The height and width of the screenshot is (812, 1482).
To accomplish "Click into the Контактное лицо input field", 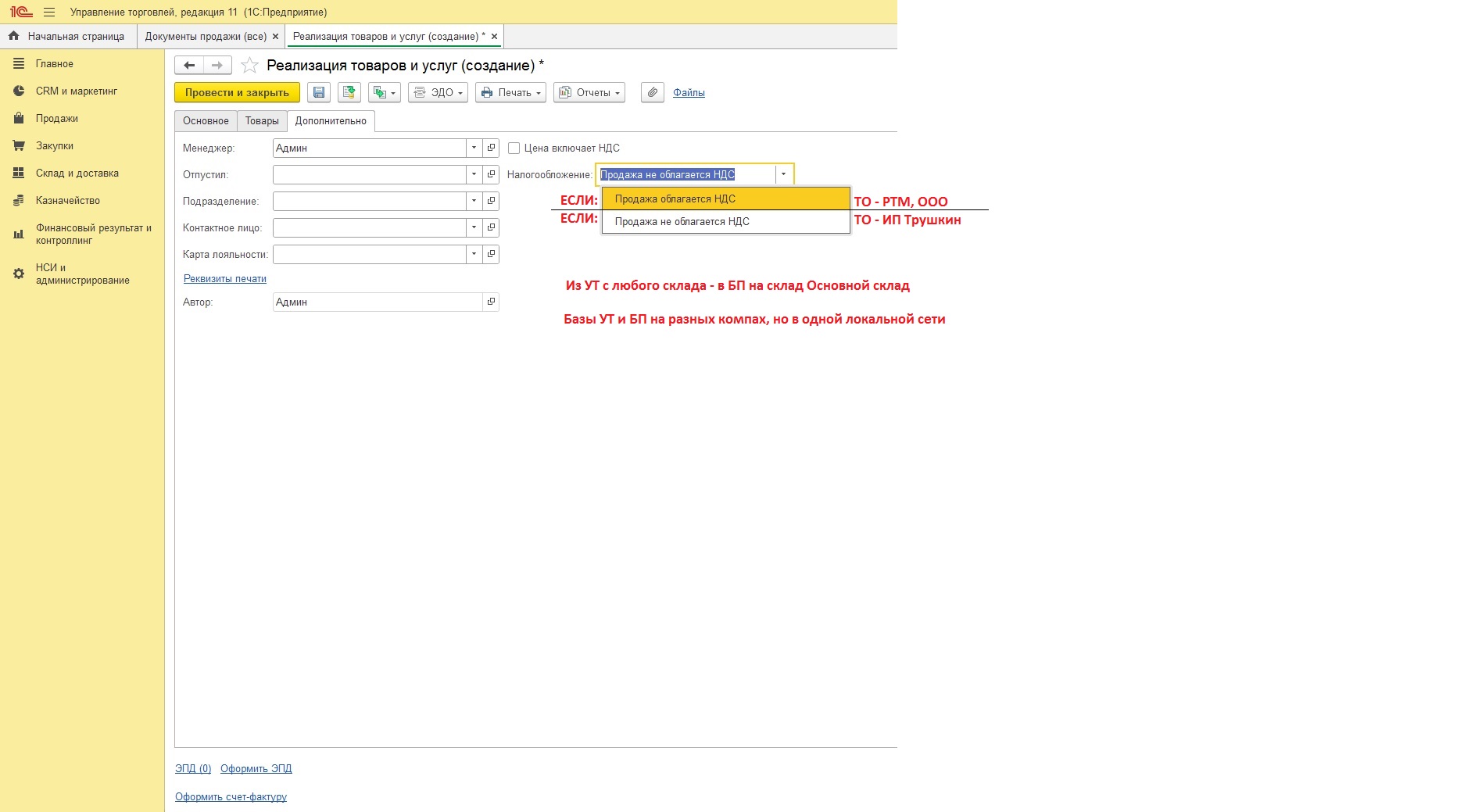I will 369,227.
